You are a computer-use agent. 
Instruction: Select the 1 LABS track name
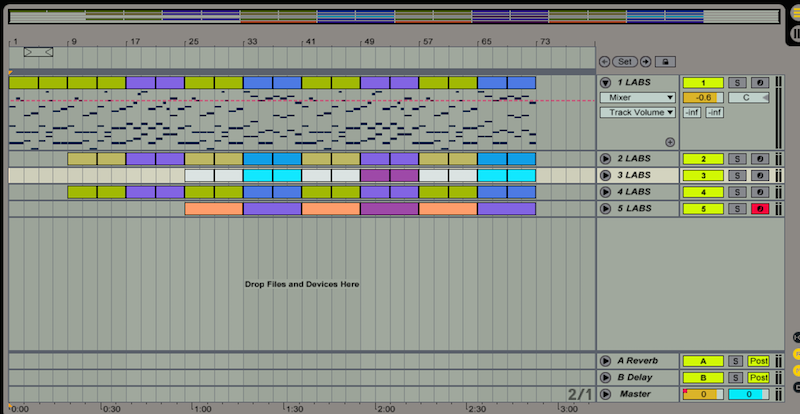pos(634,83)
